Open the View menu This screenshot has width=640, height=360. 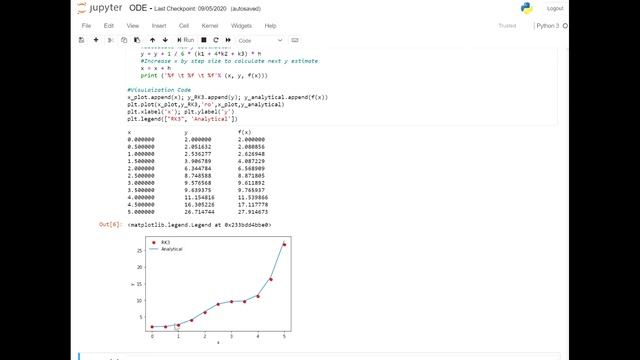[x=133, y=26]
